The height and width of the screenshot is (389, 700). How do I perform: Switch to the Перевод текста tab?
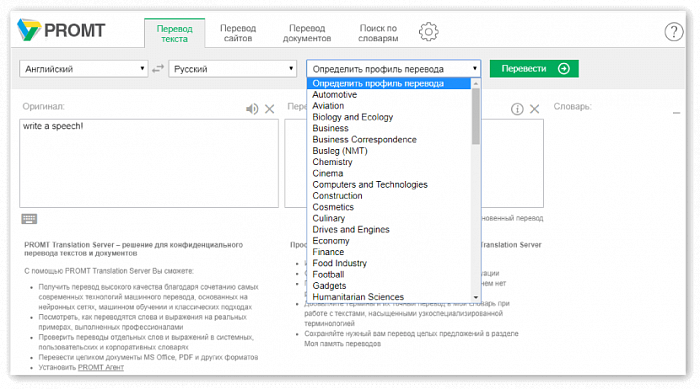[x=175, y=33]
